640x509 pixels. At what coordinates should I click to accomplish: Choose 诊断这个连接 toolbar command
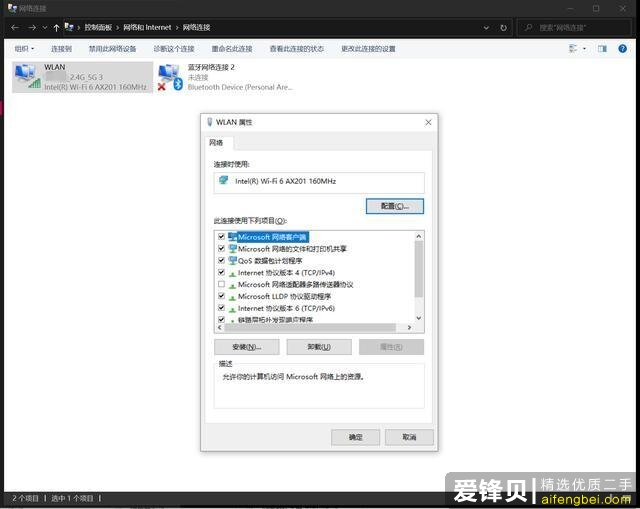(x=174, y=49)
